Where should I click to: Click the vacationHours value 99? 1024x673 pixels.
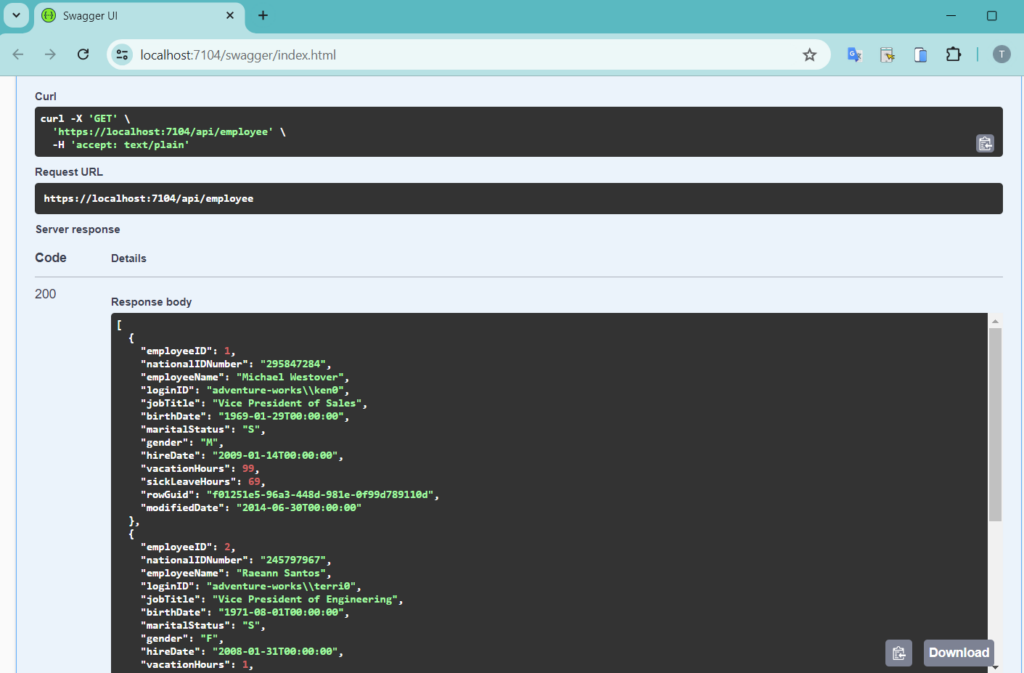click(248, 469)
